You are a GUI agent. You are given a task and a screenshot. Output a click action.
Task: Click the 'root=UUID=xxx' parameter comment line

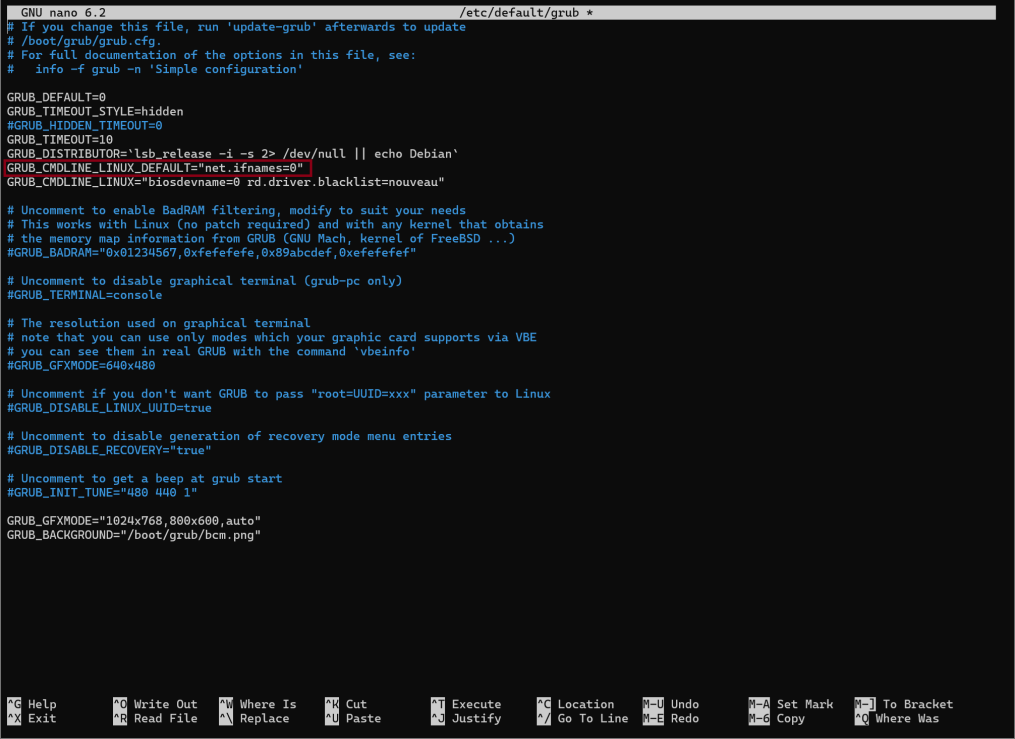(x=279, y=394)
